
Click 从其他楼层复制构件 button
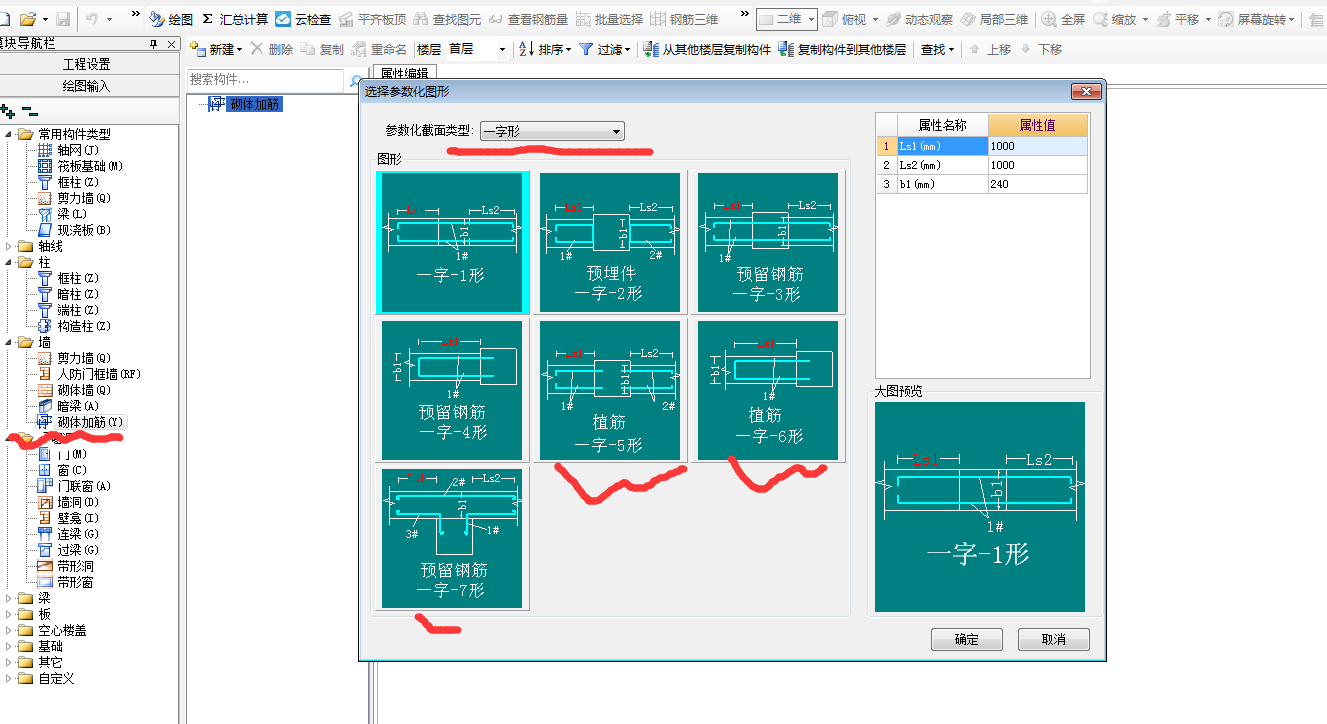click(x=707, y=49)
